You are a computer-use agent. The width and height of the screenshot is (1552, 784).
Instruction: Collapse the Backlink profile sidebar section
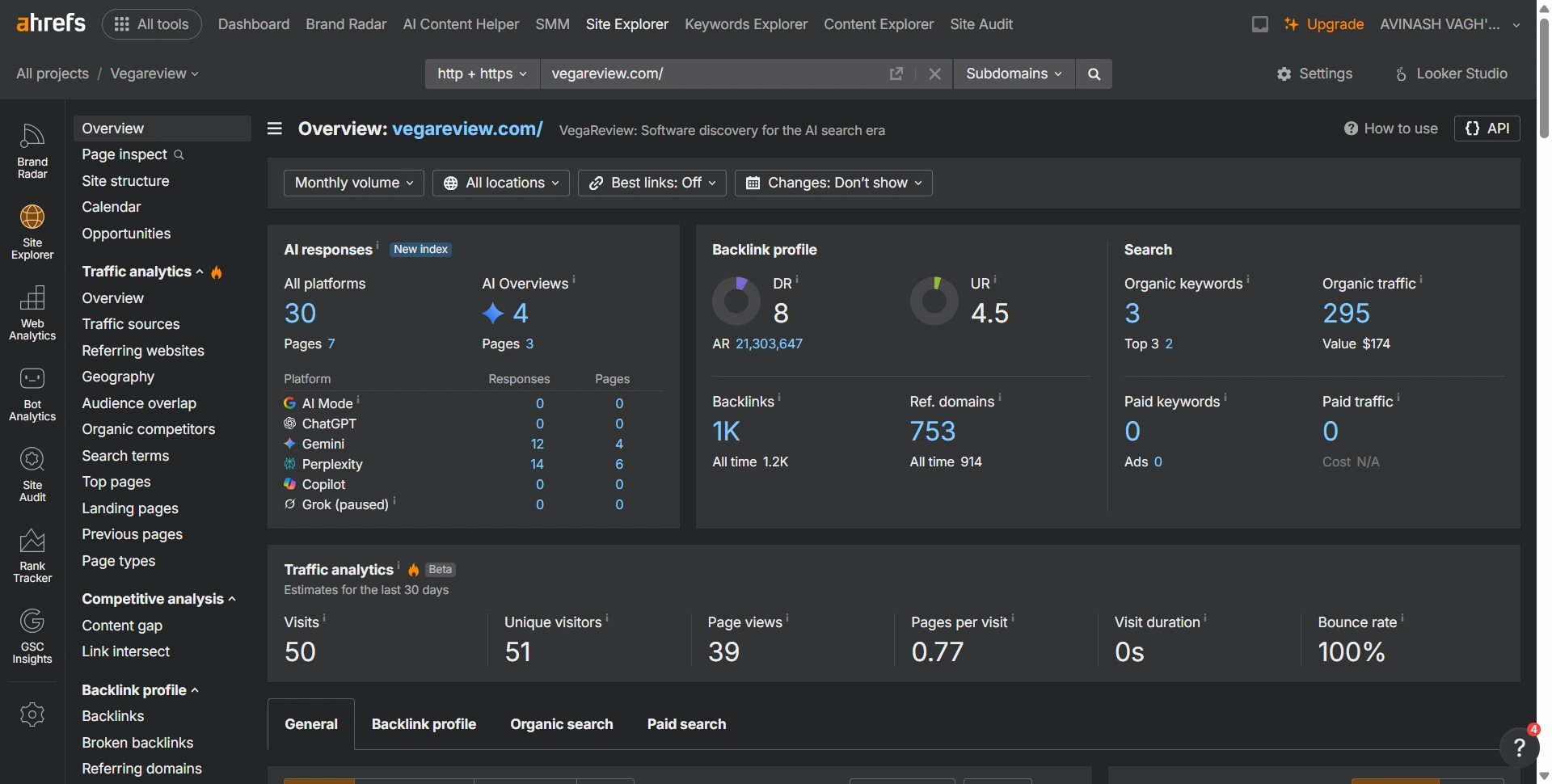click(140, 690)
